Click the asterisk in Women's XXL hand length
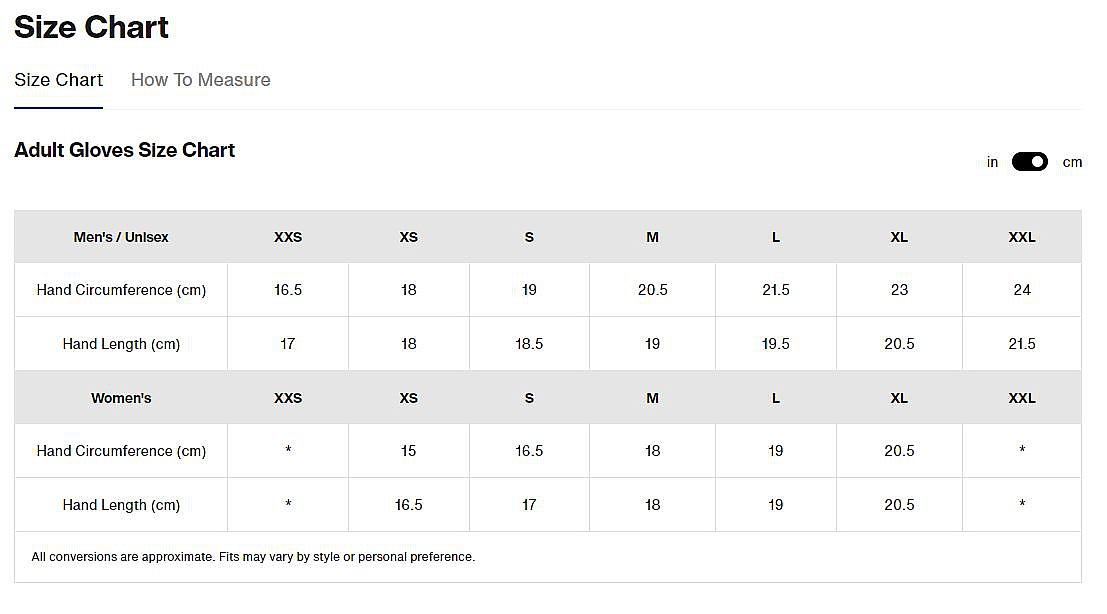This screenshot has width=1107, height=614. click(1022, 504)
